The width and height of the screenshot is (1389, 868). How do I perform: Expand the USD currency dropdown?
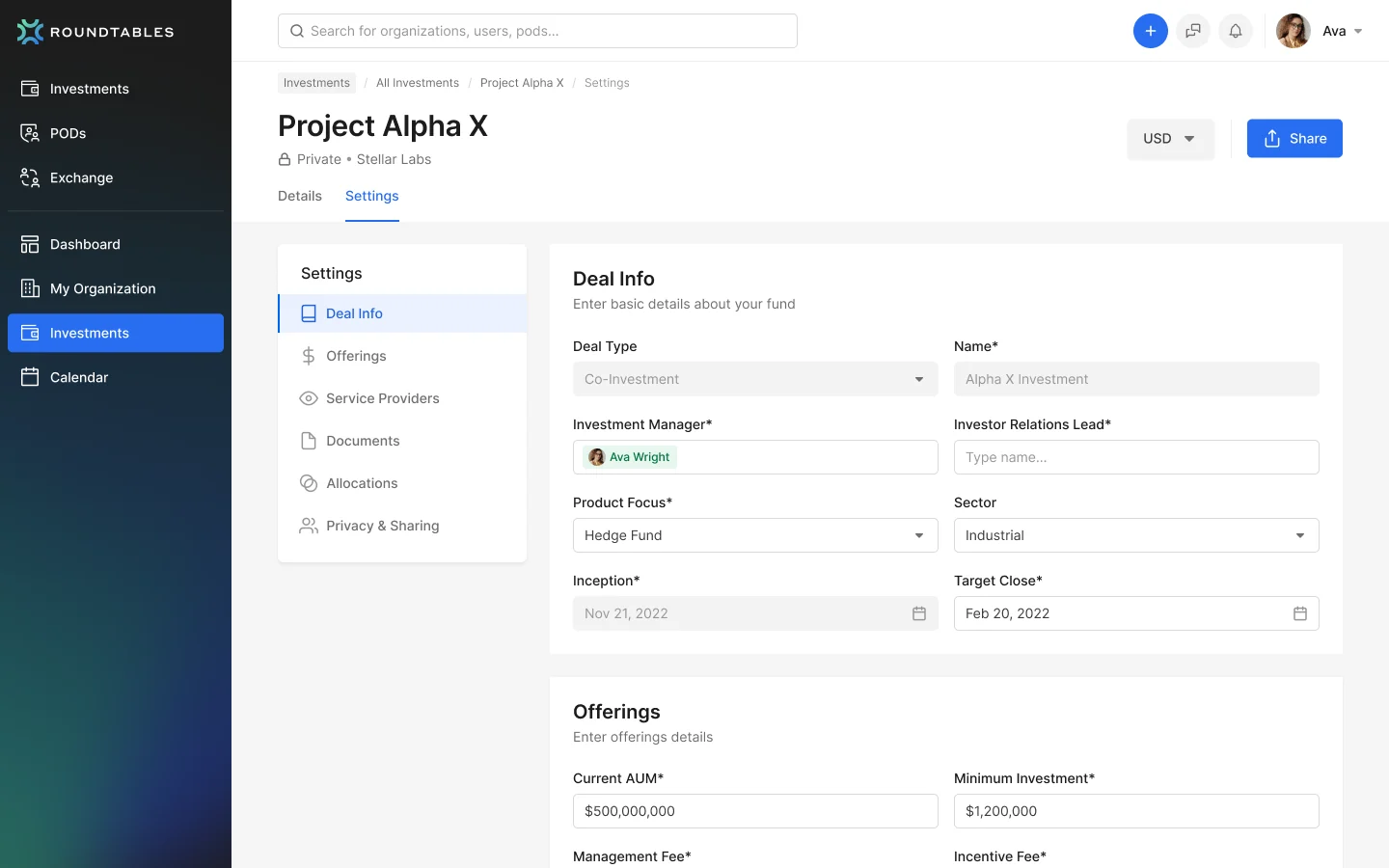click(x=1170, y=139)
